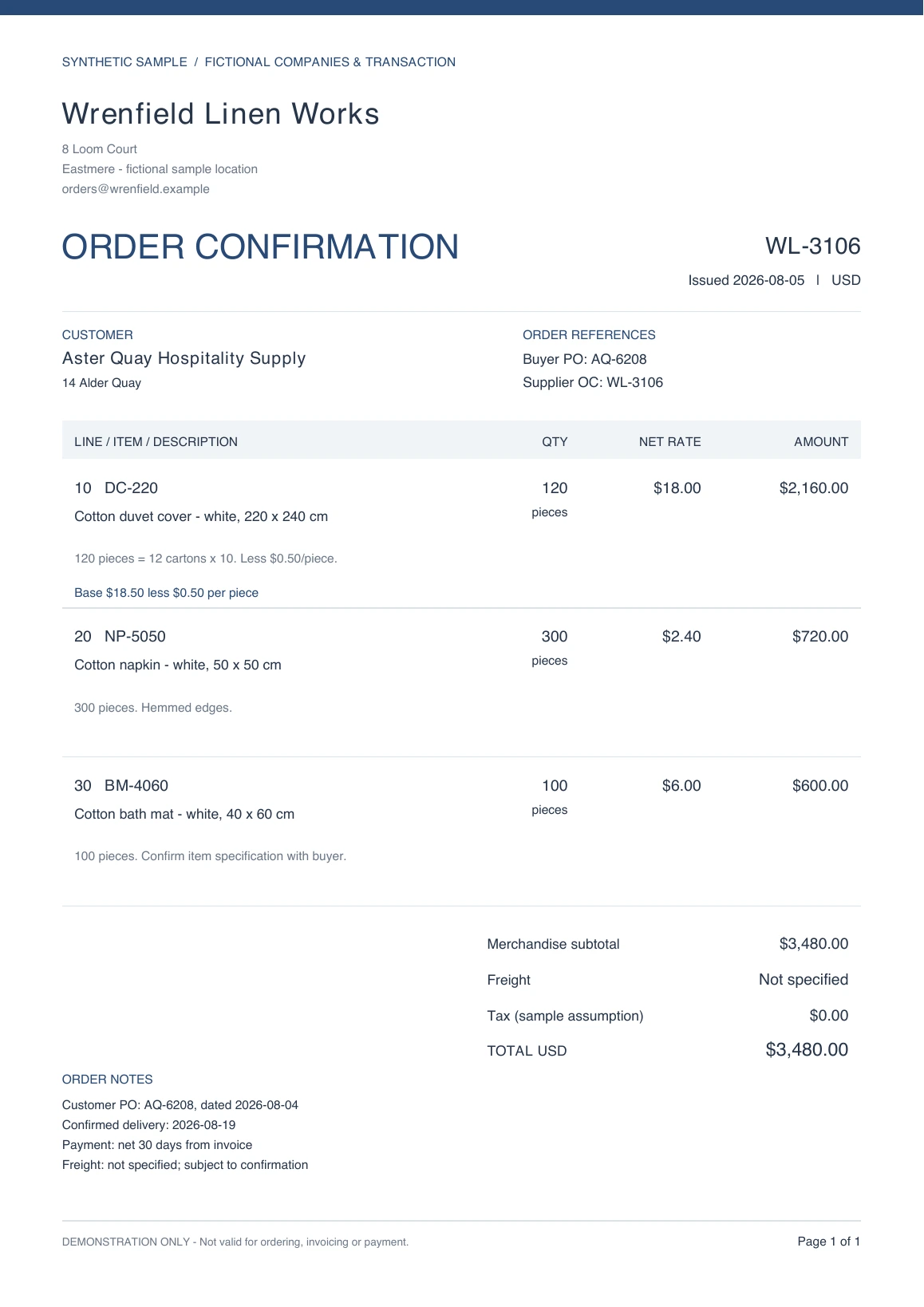Click the Wrenfield Linen Works company name
Screen dimensions: 924x1307
coord(220,114)
